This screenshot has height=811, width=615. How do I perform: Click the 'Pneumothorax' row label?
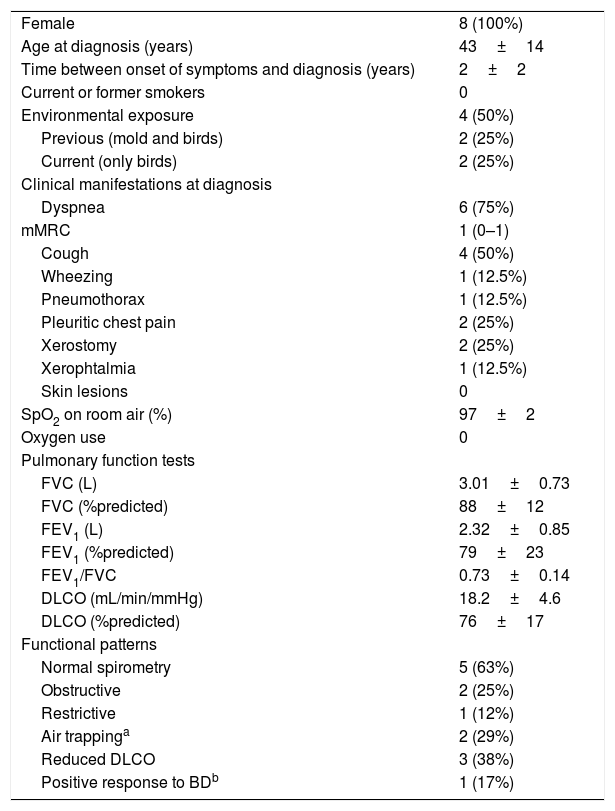[x=93, y=300]
